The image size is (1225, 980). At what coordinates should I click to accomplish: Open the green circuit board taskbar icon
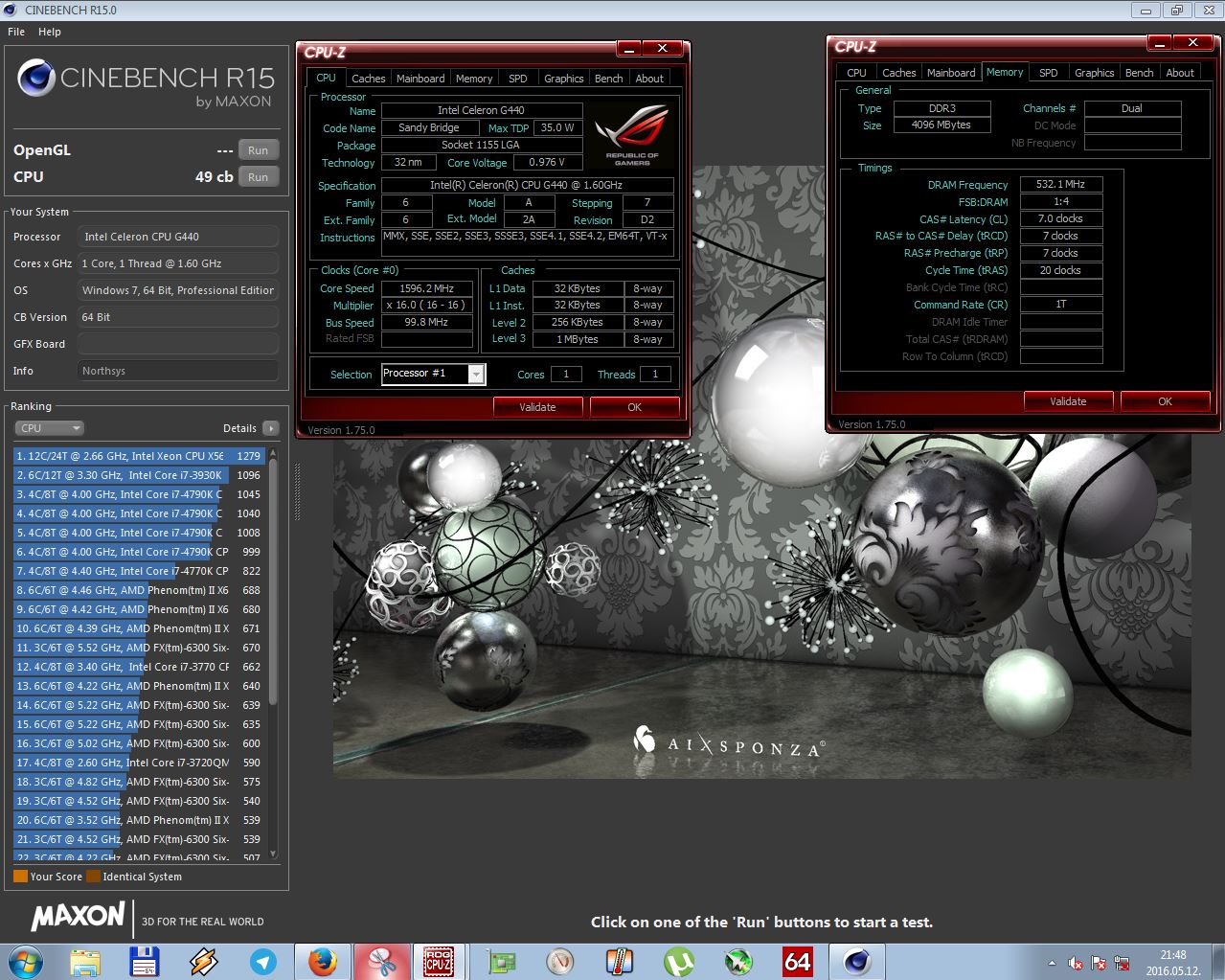[x=501, y=961]
